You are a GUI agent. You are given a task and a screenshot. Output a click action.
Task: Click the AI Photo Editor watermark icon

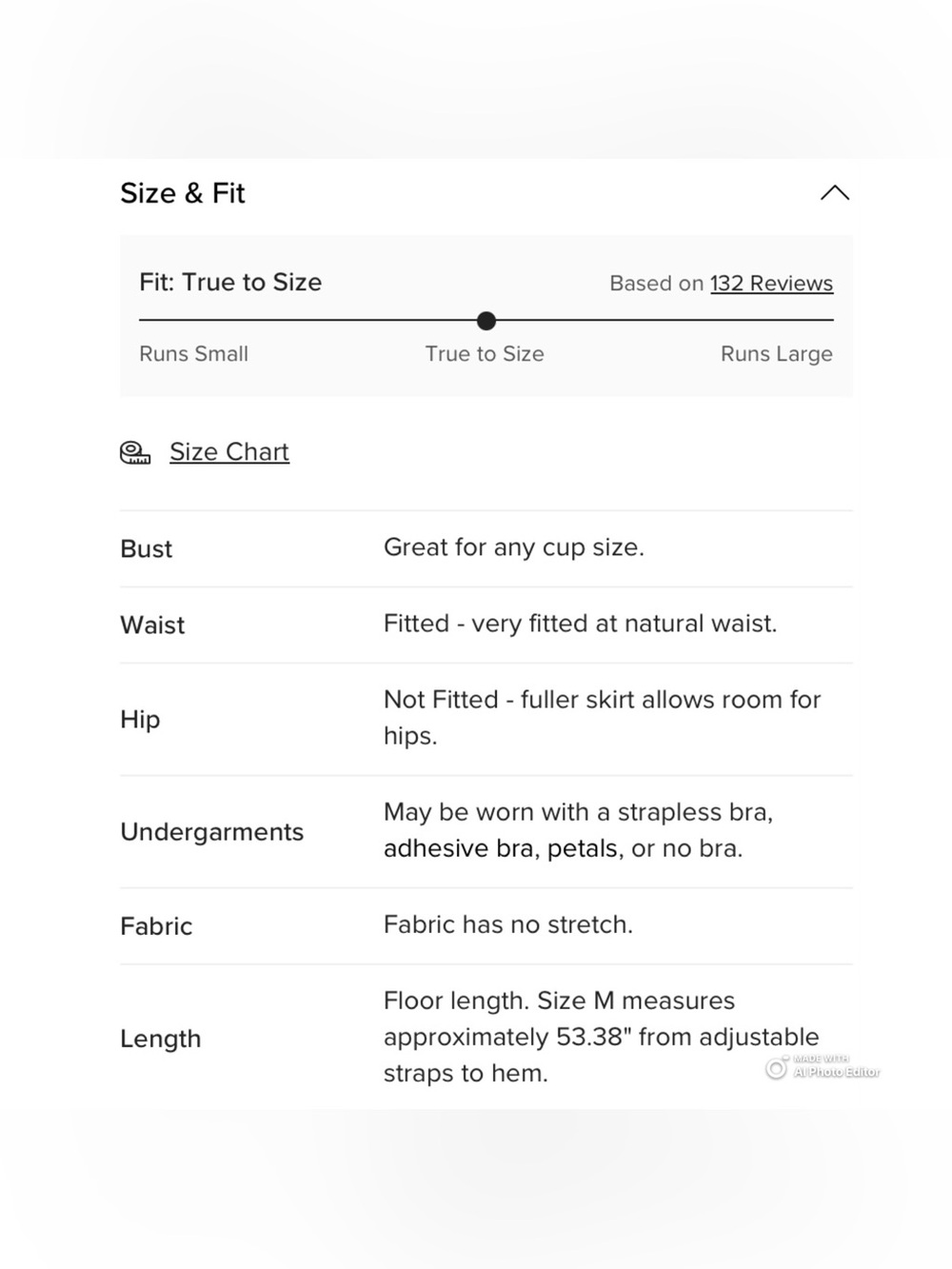(777, 1069)
